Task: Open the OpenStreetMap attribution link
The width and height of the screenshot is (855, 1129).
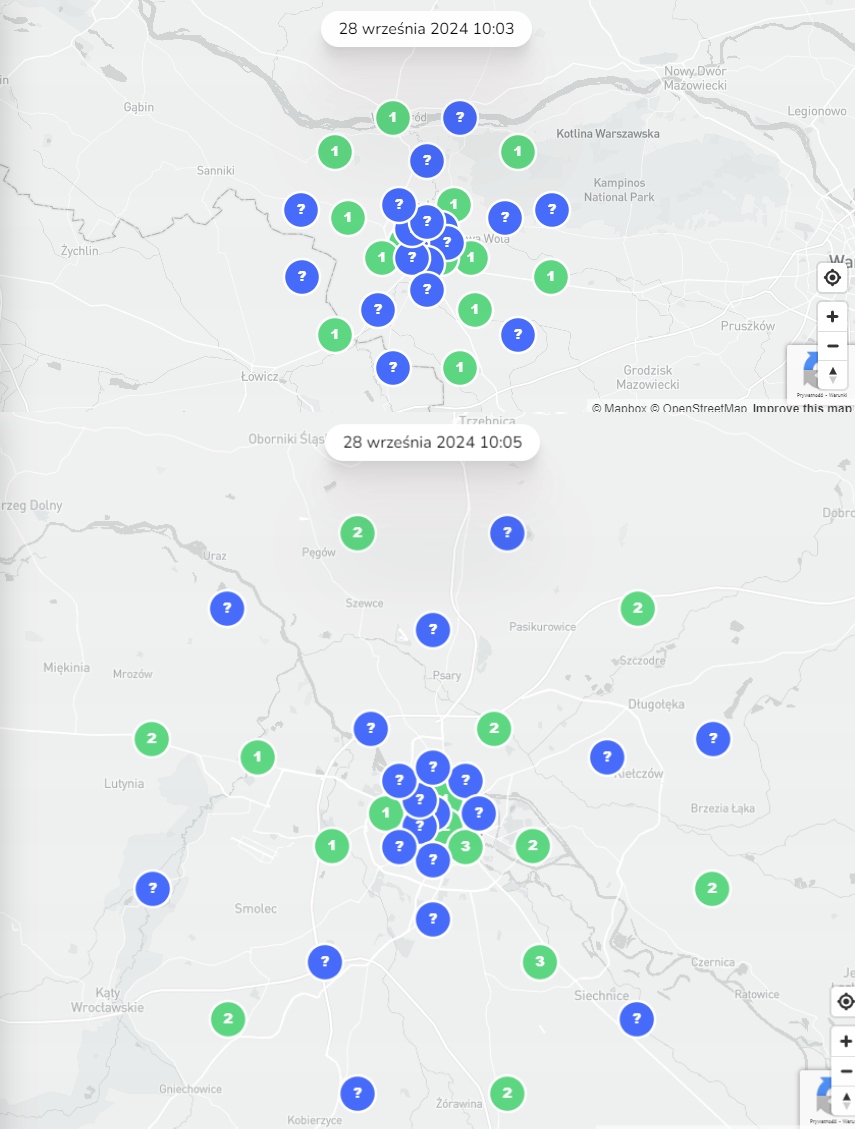Action: 699,408
